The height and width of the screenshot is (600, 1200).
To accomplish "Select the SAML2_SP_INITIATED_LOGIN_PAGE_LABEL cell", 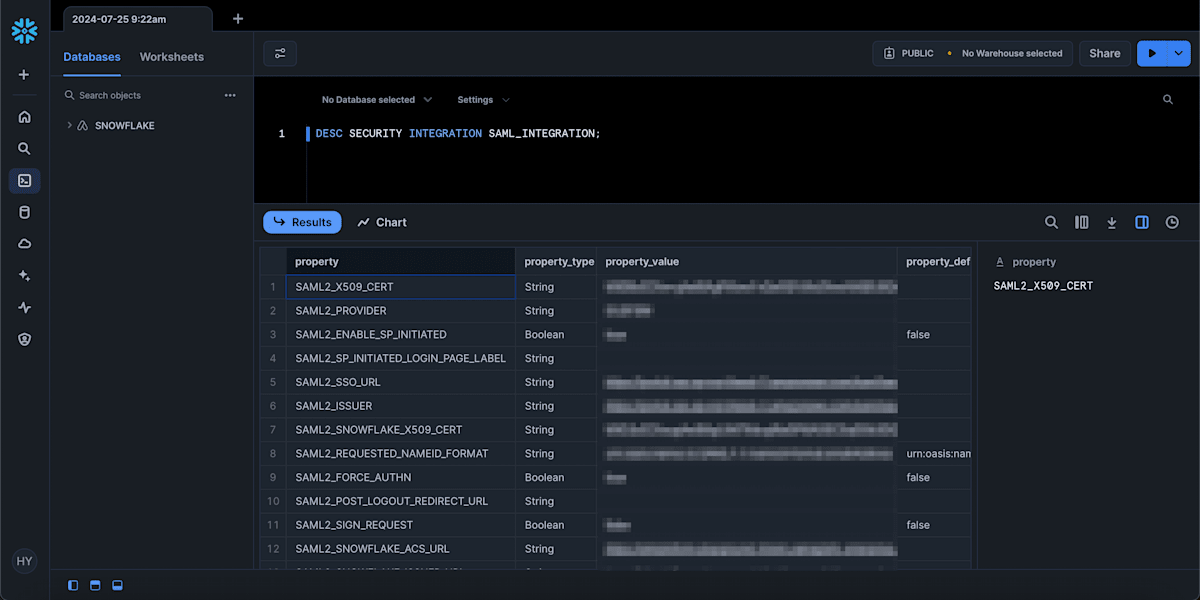I will (401, 358).
